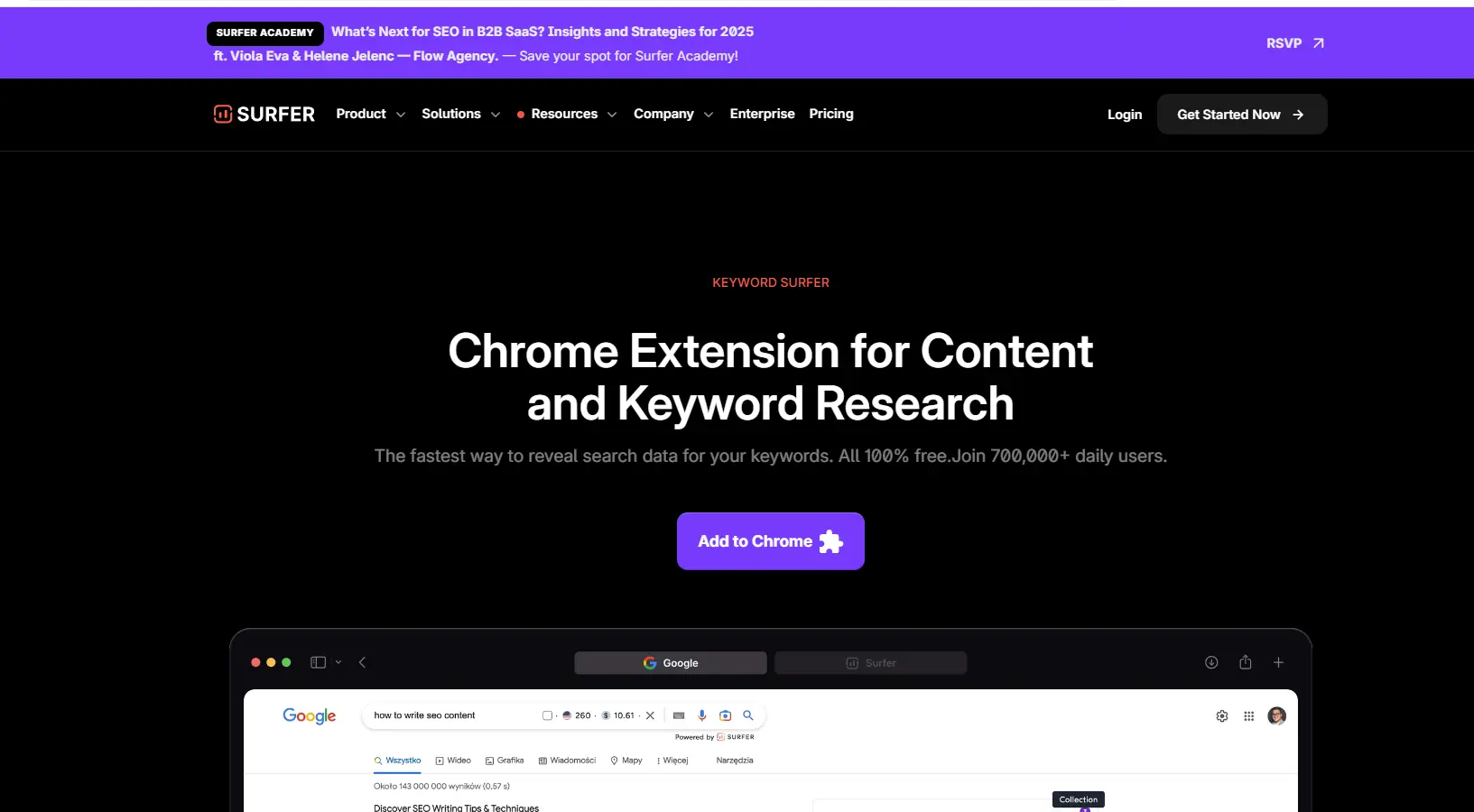The height and width of the screenshot is (812, 1474).
Task: Open the Enterprise page
Action: [x=762, y=114]
